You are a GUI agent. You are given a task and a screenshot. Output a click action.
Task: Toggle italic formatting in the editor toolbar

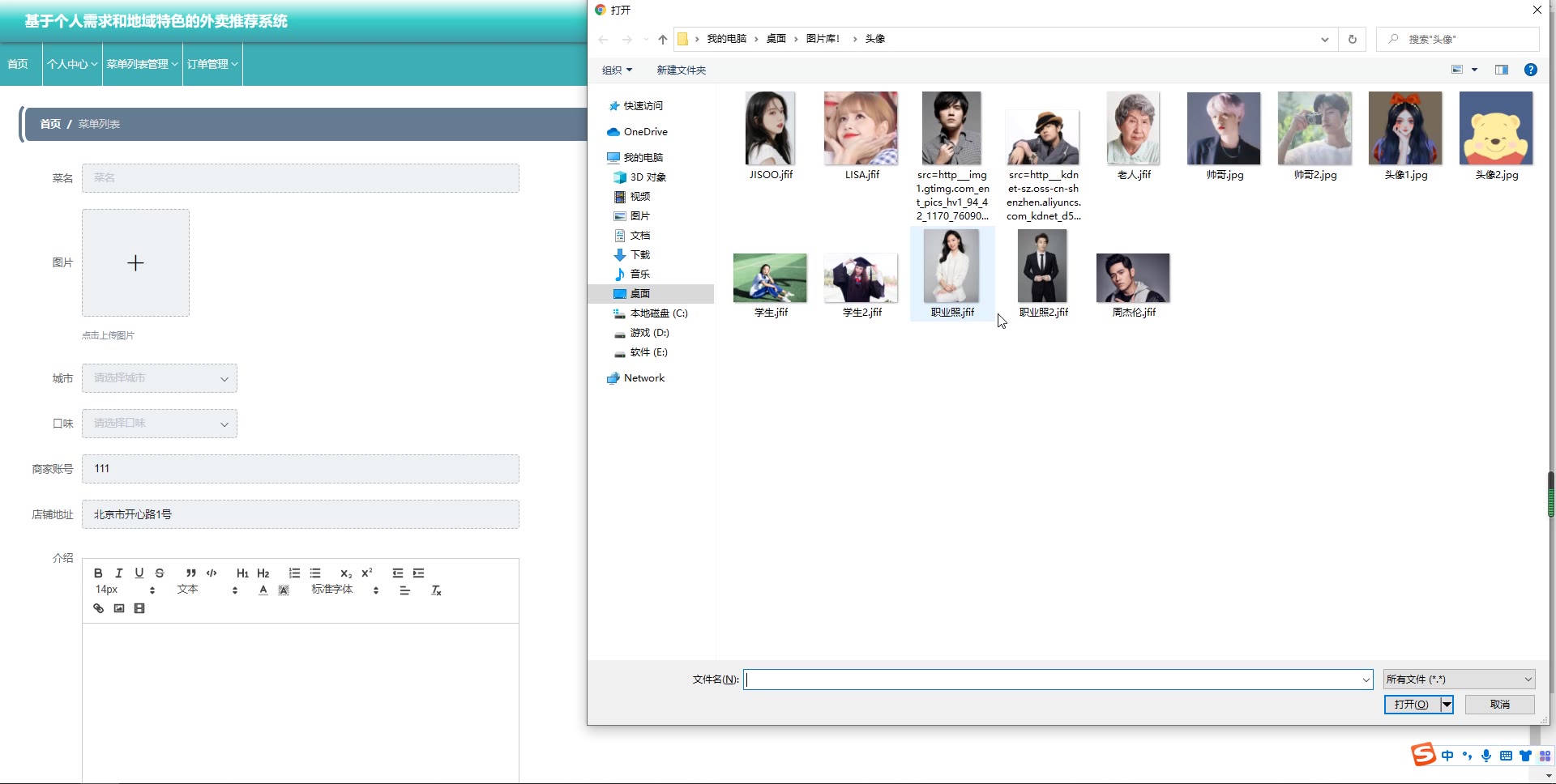point(118,573)
